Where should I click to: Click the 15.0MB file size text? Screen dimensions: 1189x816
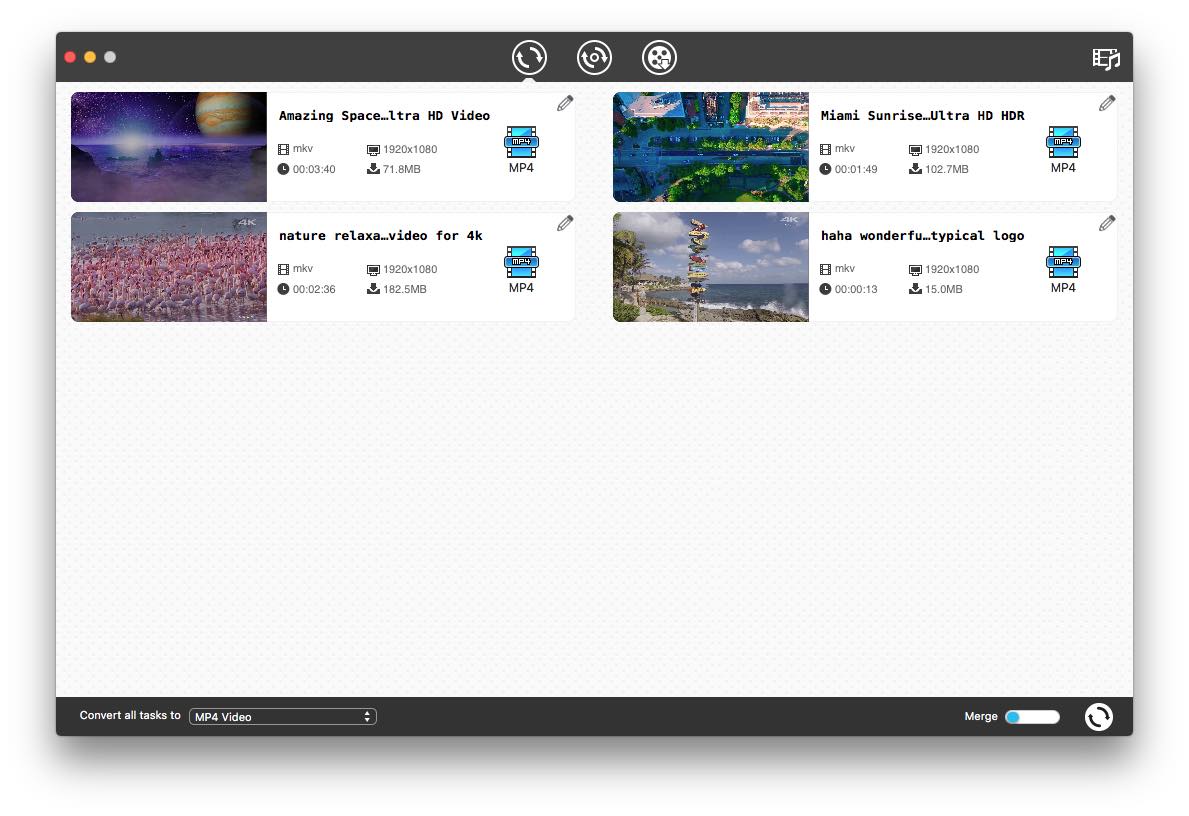point(943,289)
